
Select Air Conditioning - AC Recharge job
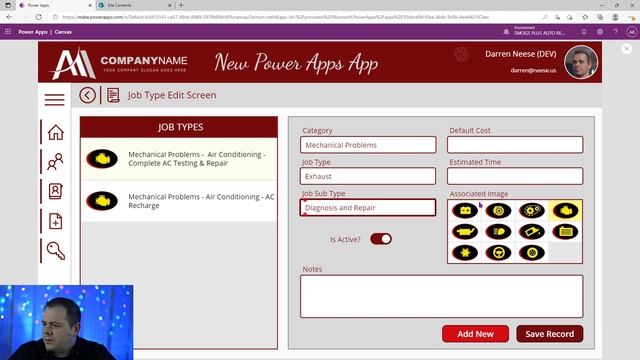179,201
